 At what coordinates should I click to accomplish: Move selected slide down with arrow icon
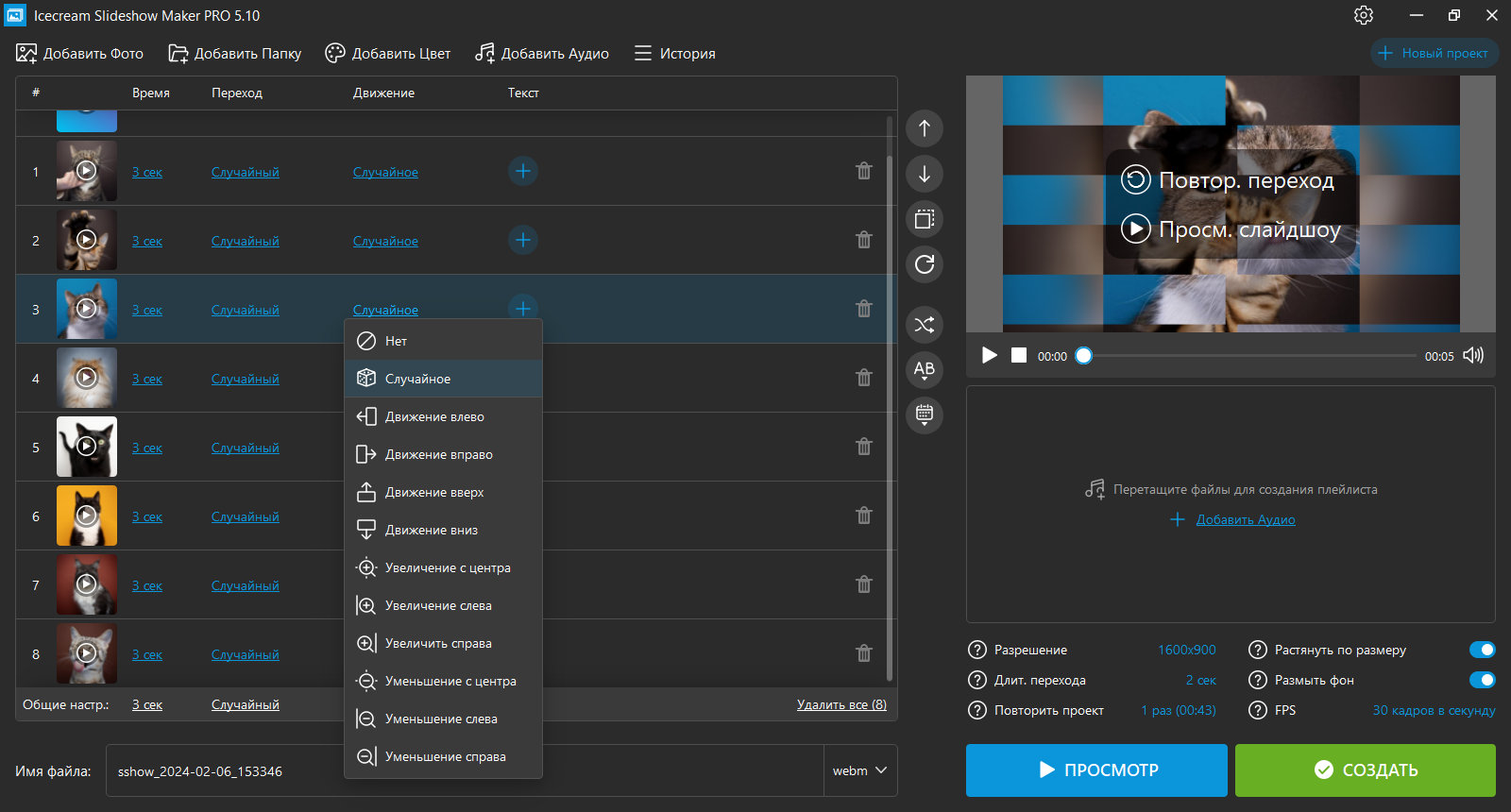pyautogui.click(x=925, y=174)
